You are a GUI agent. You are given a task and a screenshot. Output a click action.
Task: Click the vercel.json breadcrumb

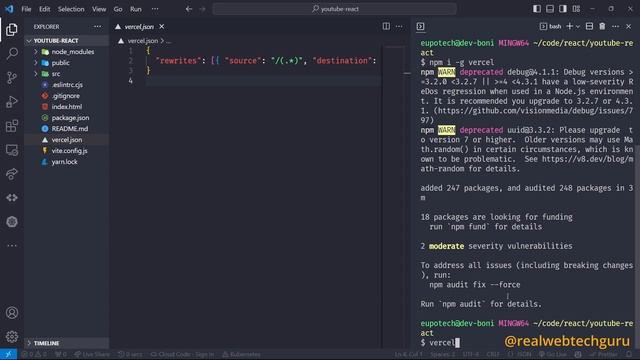pos(142,41)
